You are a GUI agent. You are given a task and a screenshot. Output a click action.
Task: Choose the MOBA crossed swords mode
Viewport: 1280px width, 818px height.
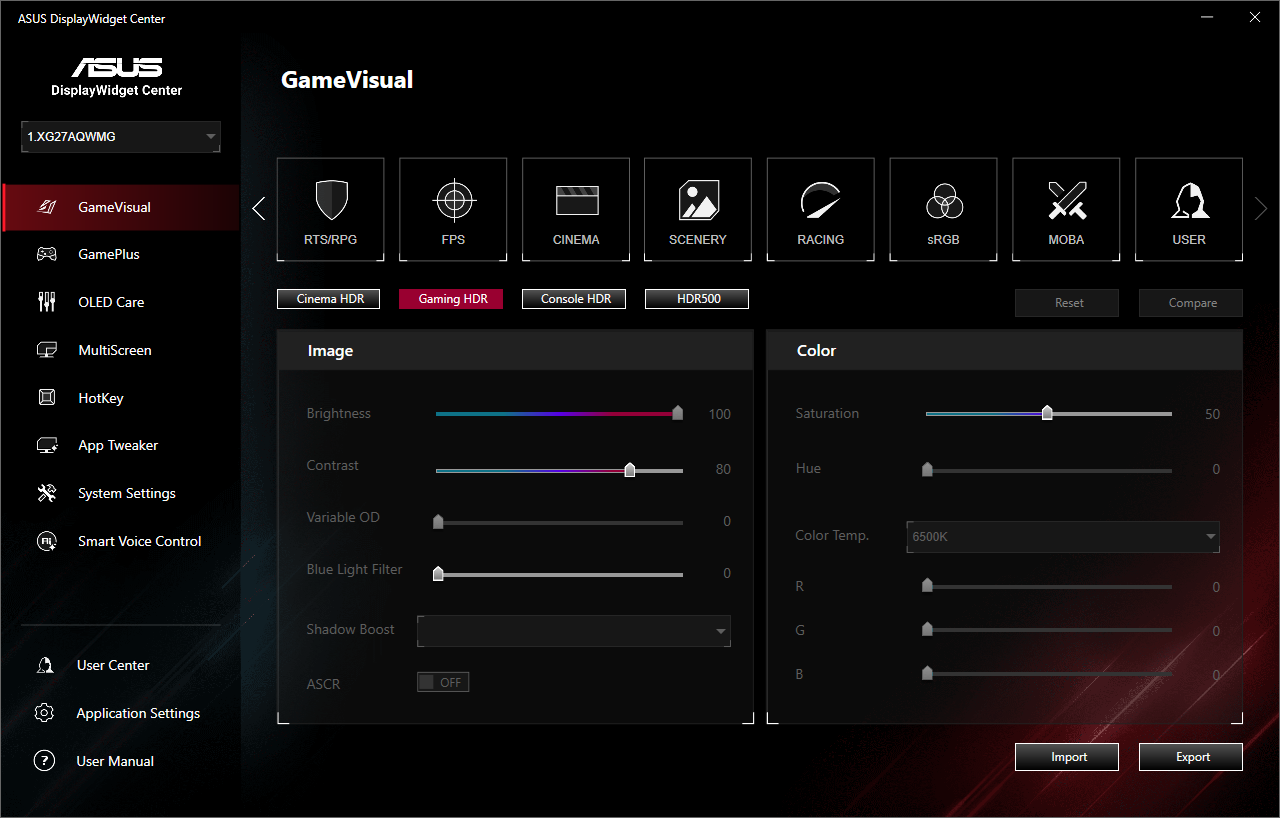pyautogui.click(x=1066, y=209)
